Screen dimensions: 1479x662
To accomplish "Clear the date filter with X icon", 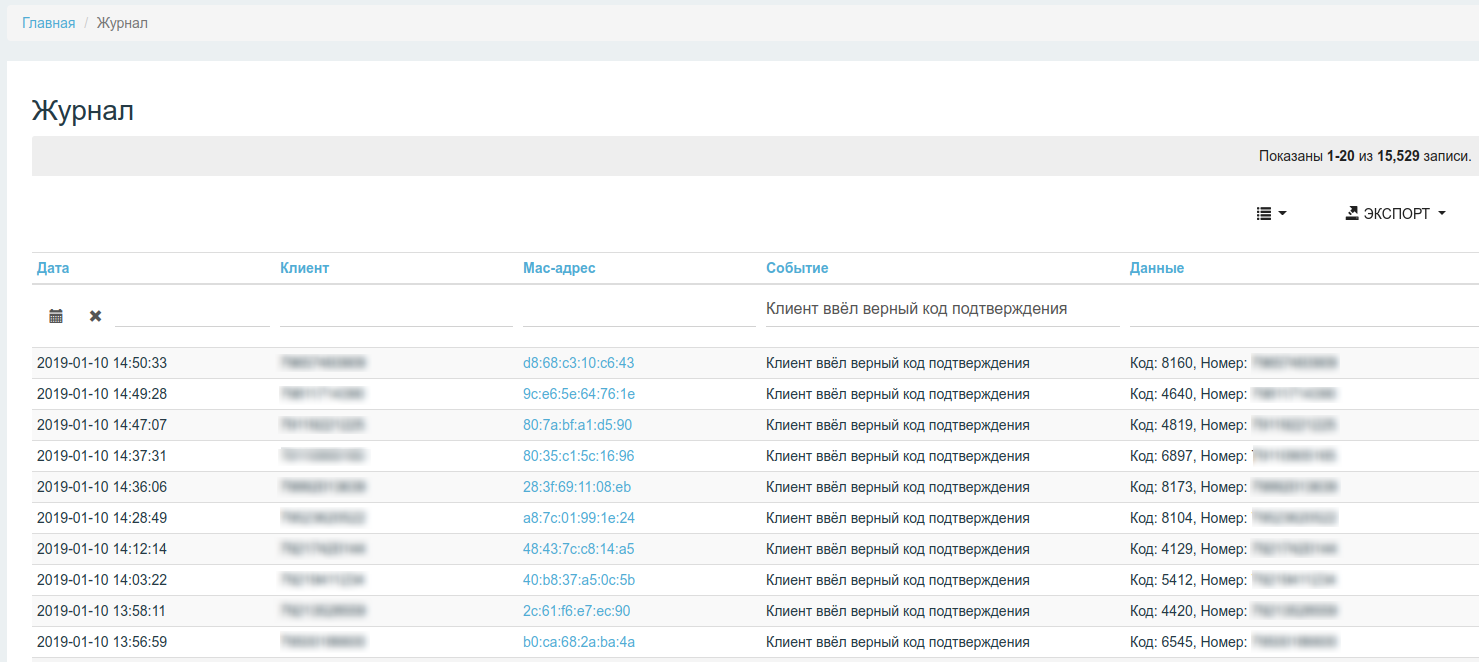I will coord(95,316).
